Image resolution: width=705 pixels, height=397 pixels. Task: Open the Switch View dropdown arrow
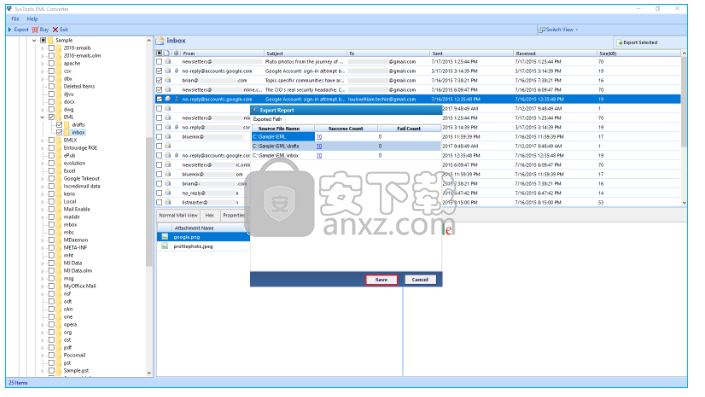577,30
